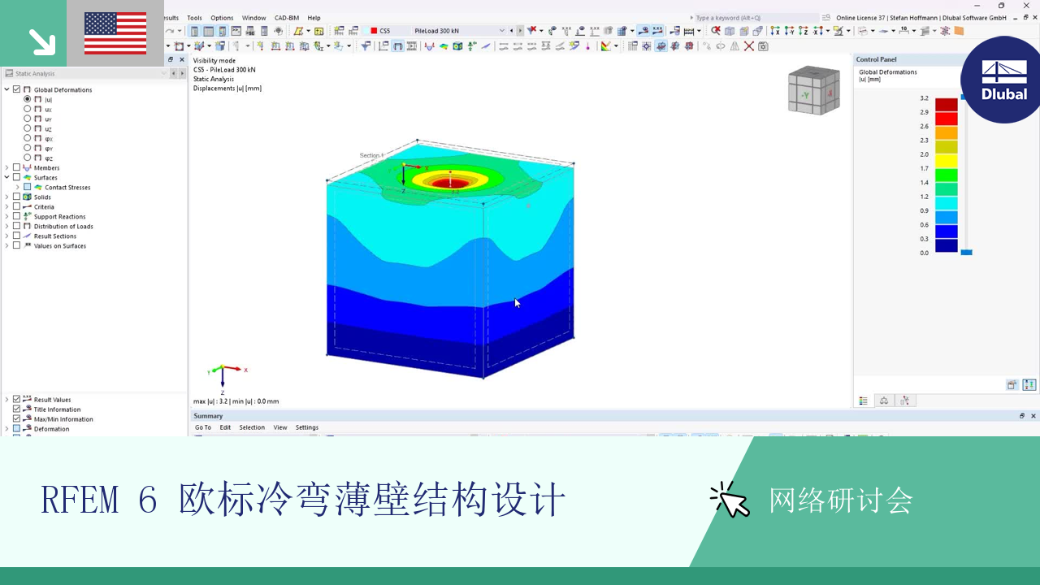Click the cancel selection magnifier icon
The image size is (1040, 585).
tap(716, 31)
